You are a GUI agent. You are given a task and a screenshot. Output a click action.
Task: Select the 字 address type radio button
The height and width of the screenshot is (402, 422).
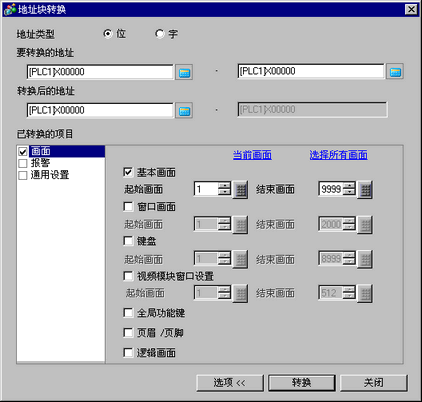pyautogui.click(x=160, y=34)
